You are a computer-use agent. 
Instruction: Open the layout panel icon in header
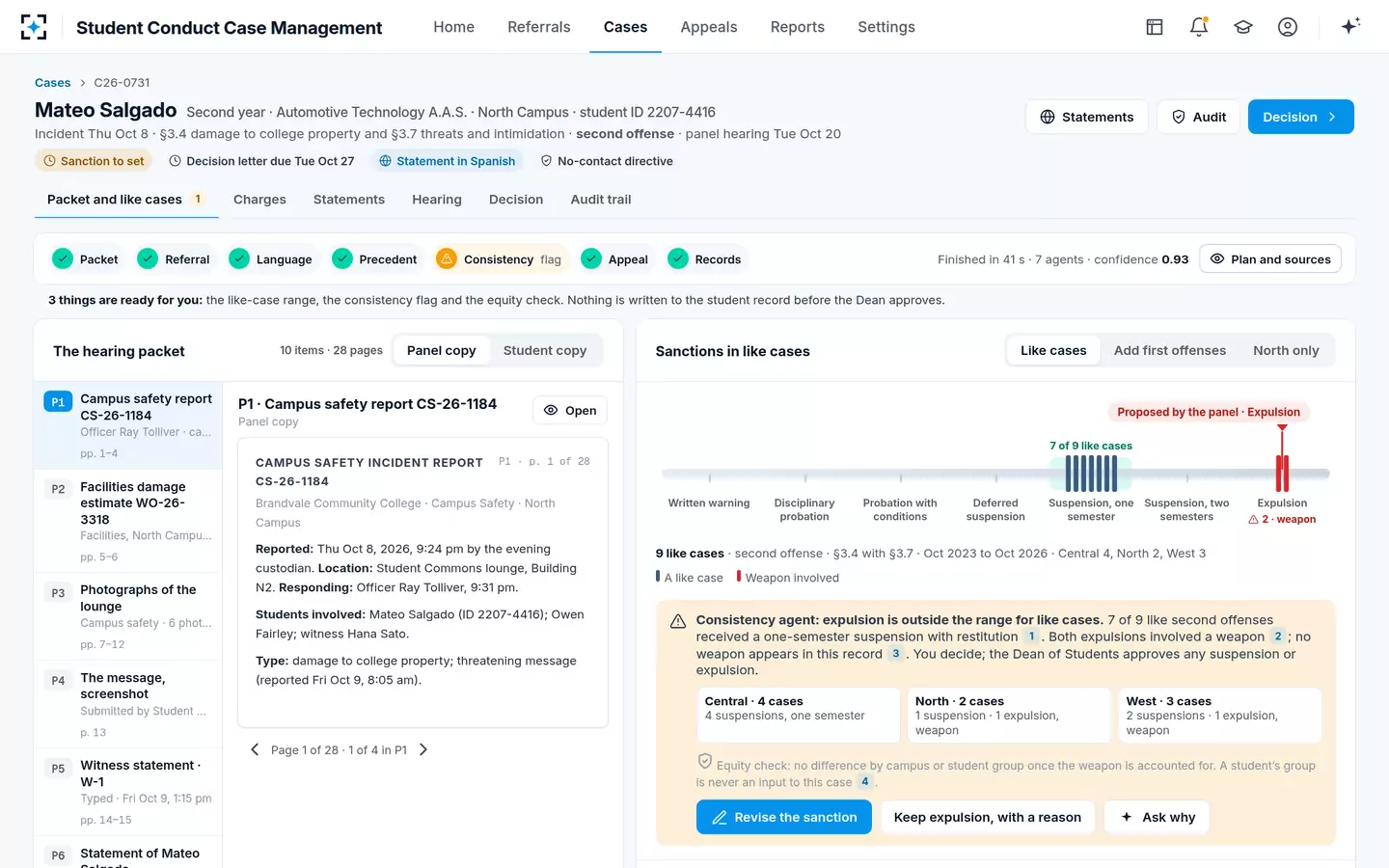pos(1155,27)
